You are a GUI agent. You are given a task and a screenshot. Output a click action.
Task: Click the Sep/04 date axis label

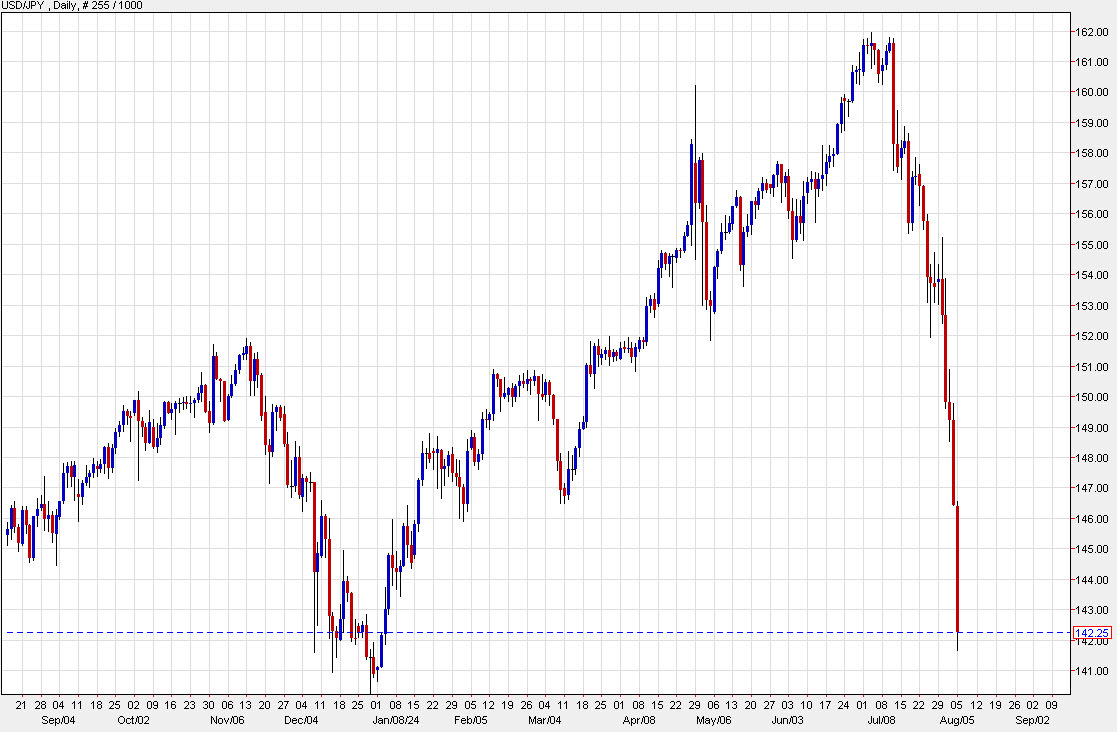click(x=60, y=718)
